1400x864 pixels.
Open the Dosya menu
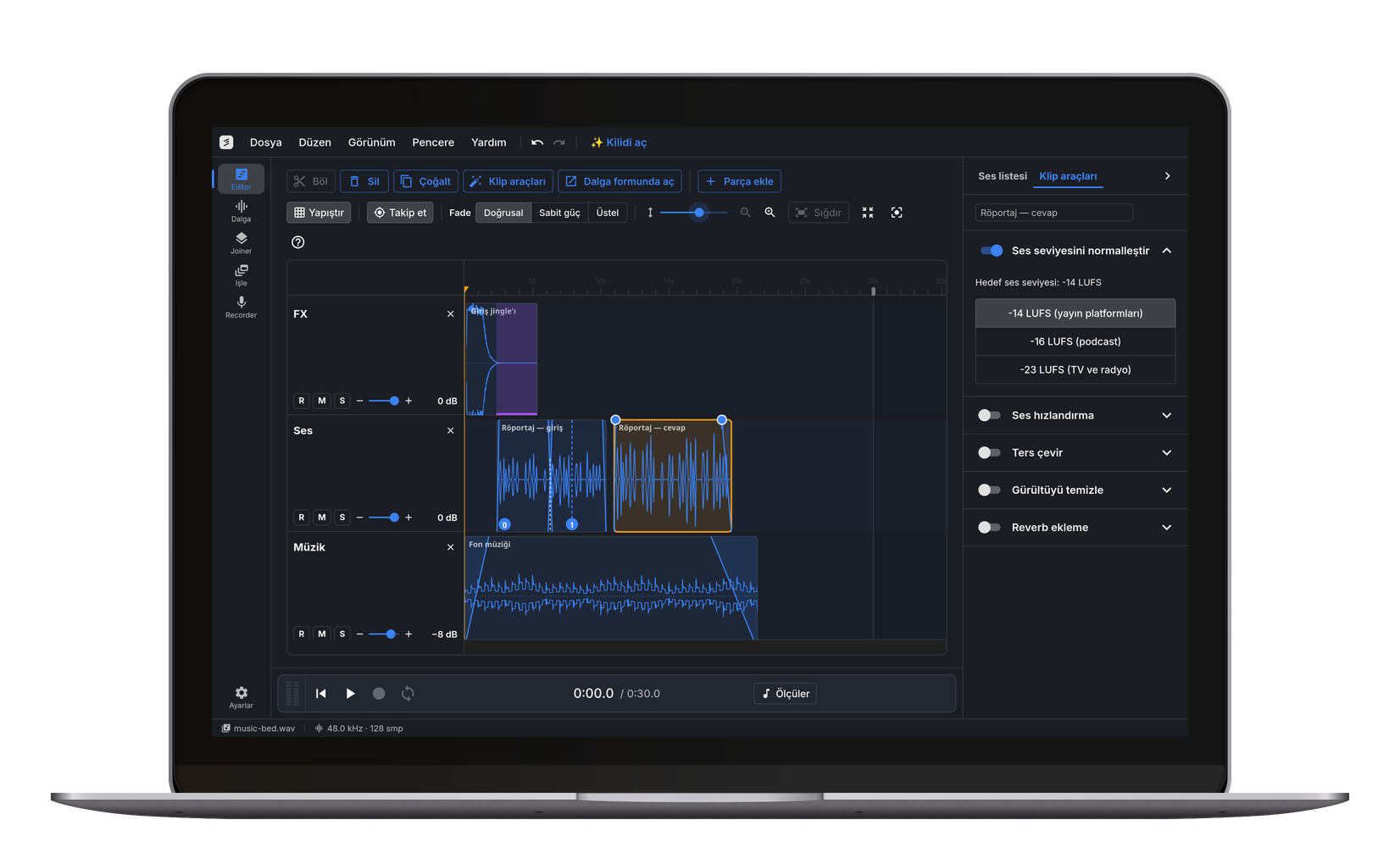[265, 142]
